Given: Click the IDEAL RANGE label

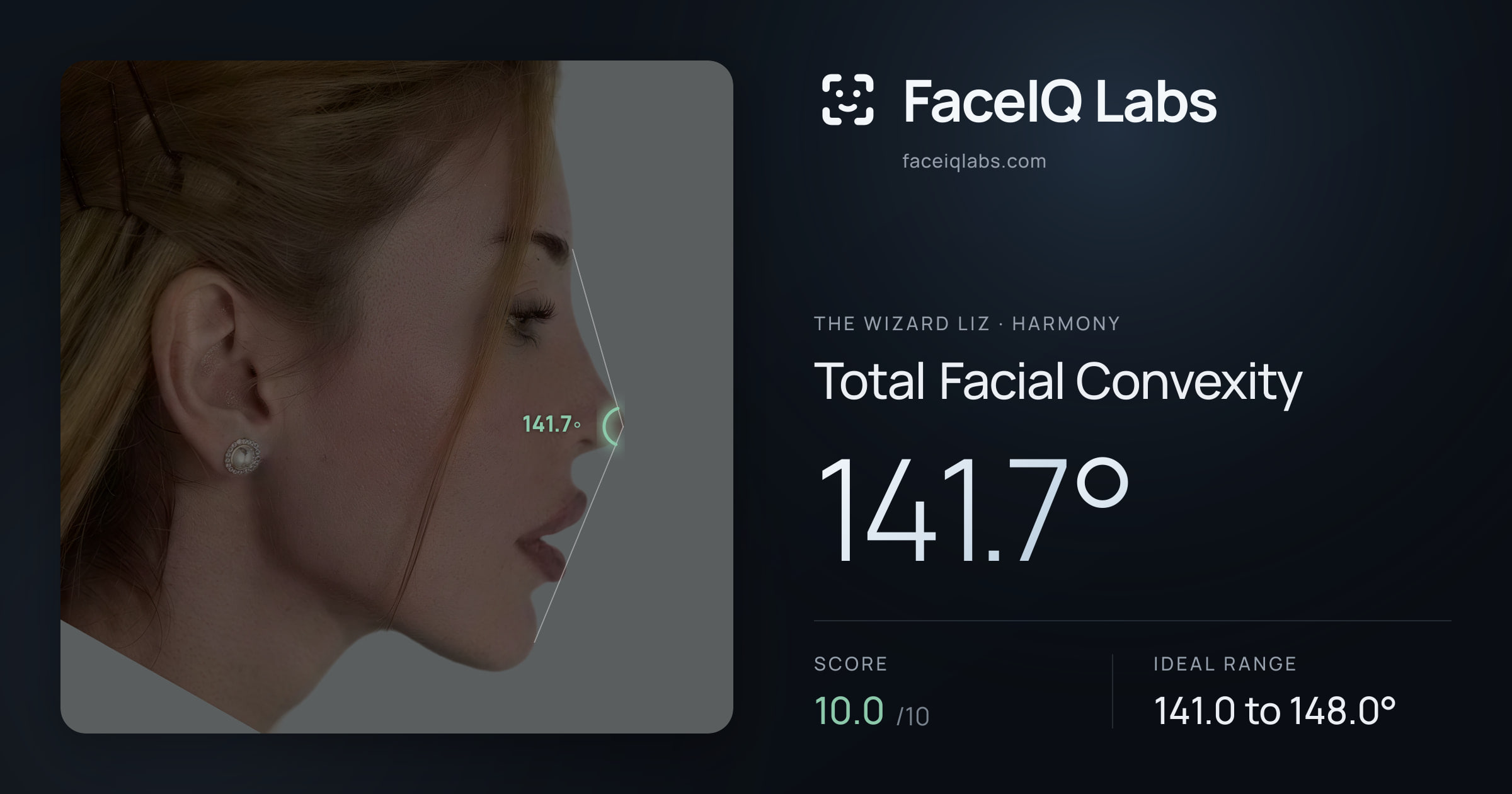Looking at the screenshot, I should [1225, 664].
